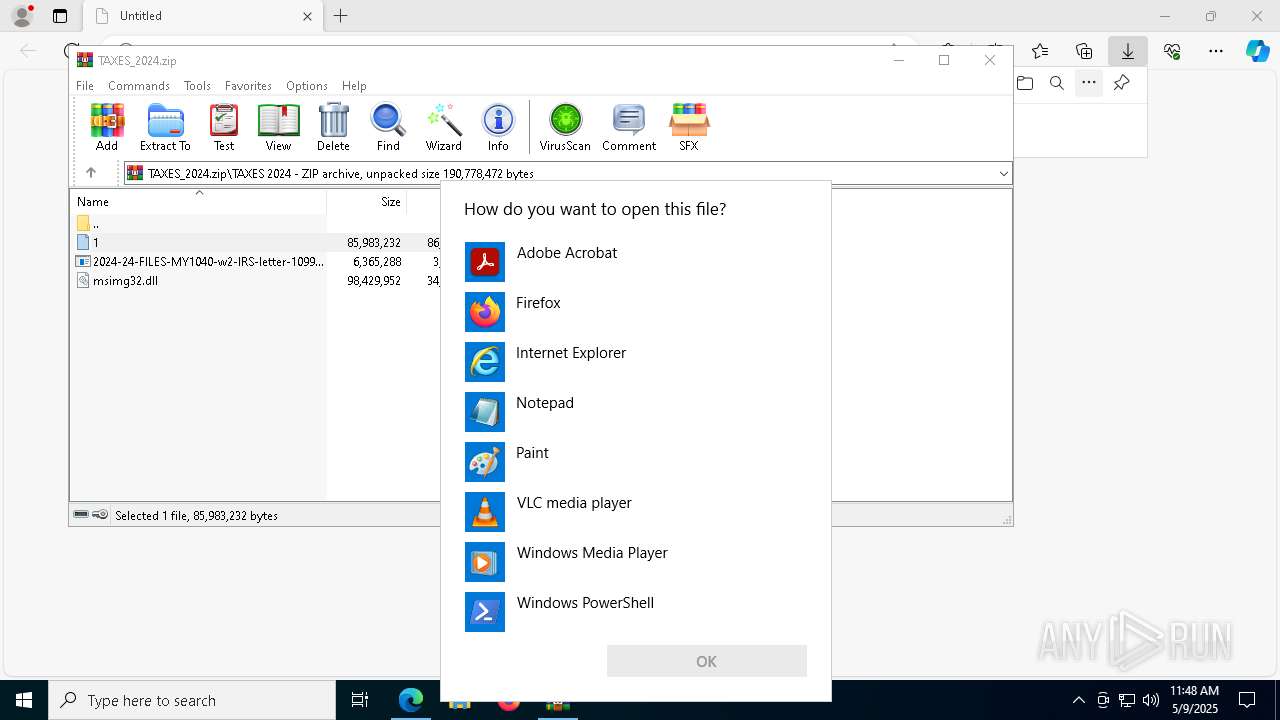Run the Test archive tool

click(x=224, y=127)
